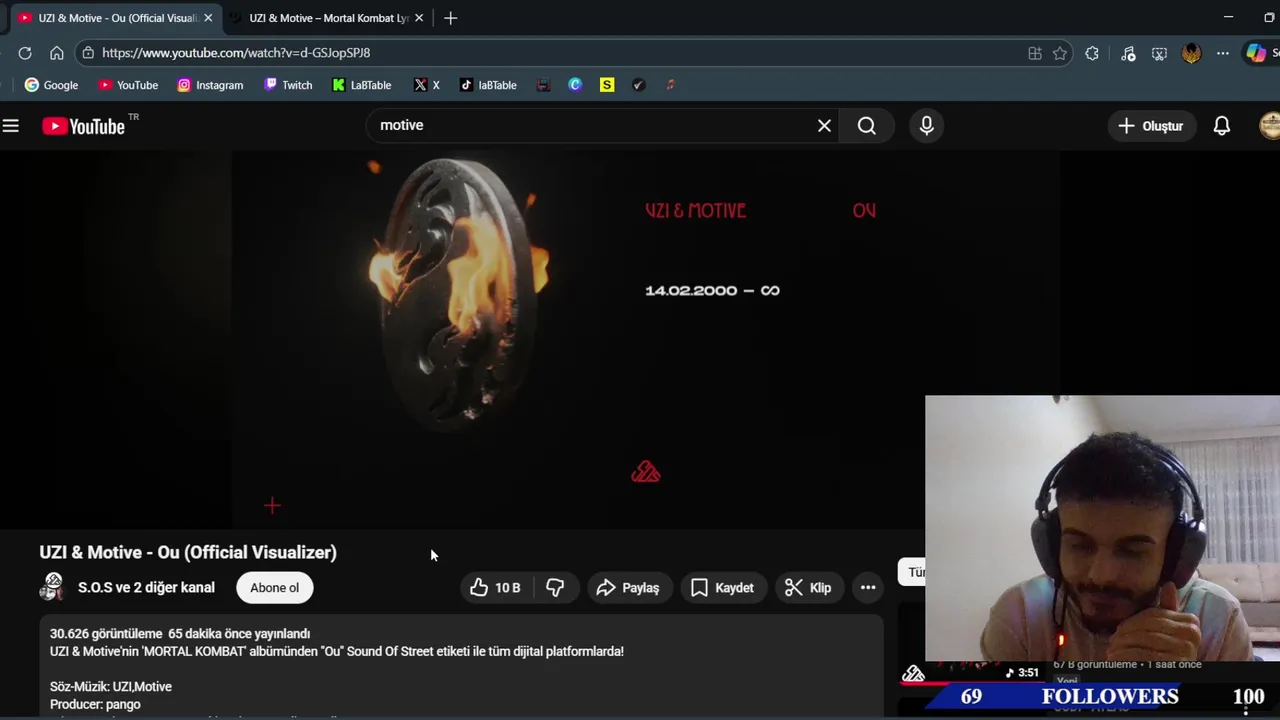Clear the search text 'motive'
This screenshot has width=1280, height=720.
[x=824, y=125]
